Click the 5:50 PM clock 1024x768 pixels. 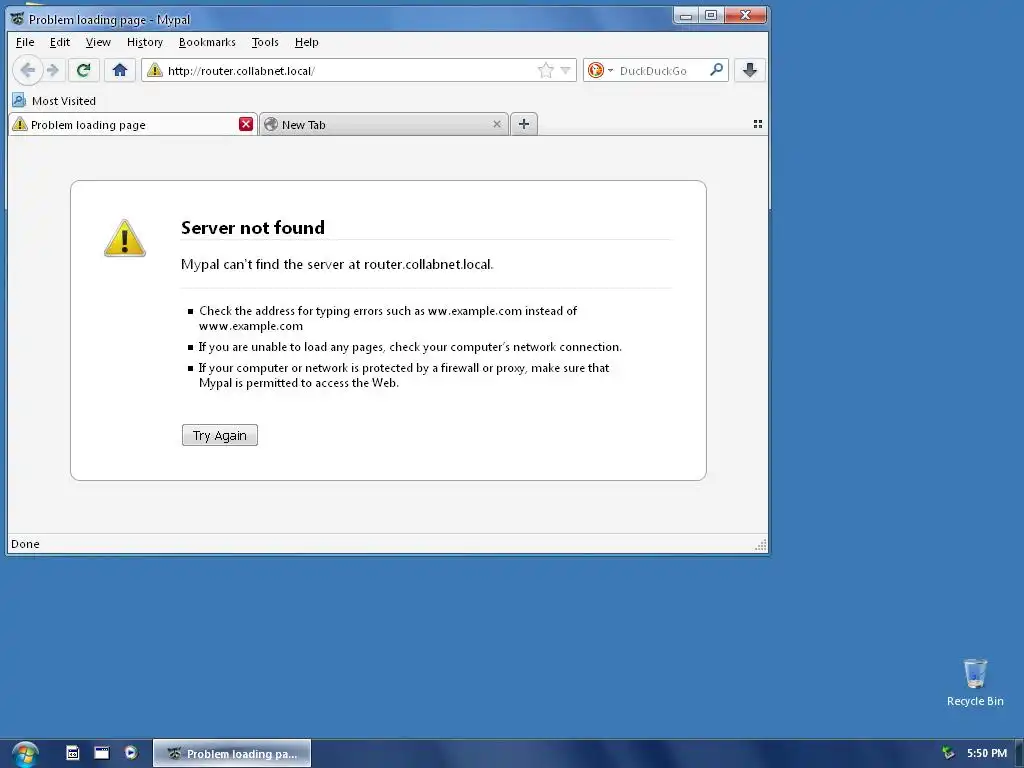click(987, 753)
